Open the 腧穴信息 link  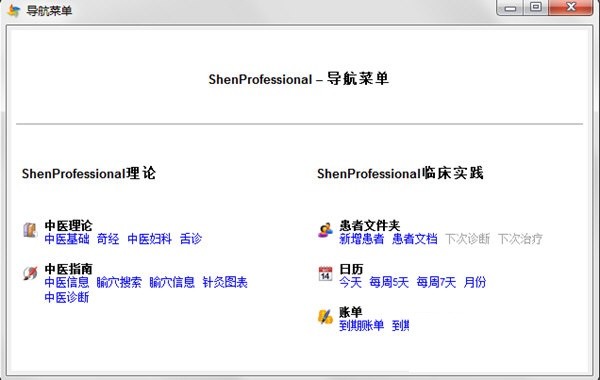pos(172,282)
